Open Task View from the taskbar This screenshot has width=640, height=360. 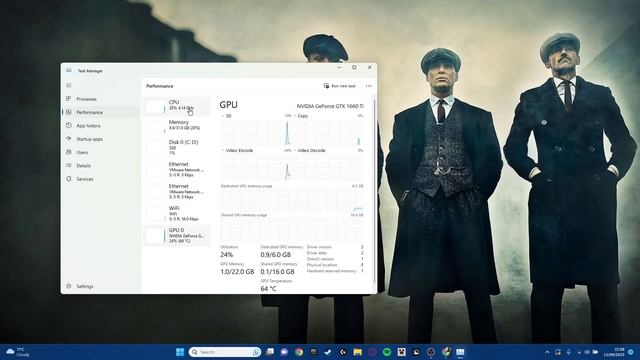click(x=270, y=352)
